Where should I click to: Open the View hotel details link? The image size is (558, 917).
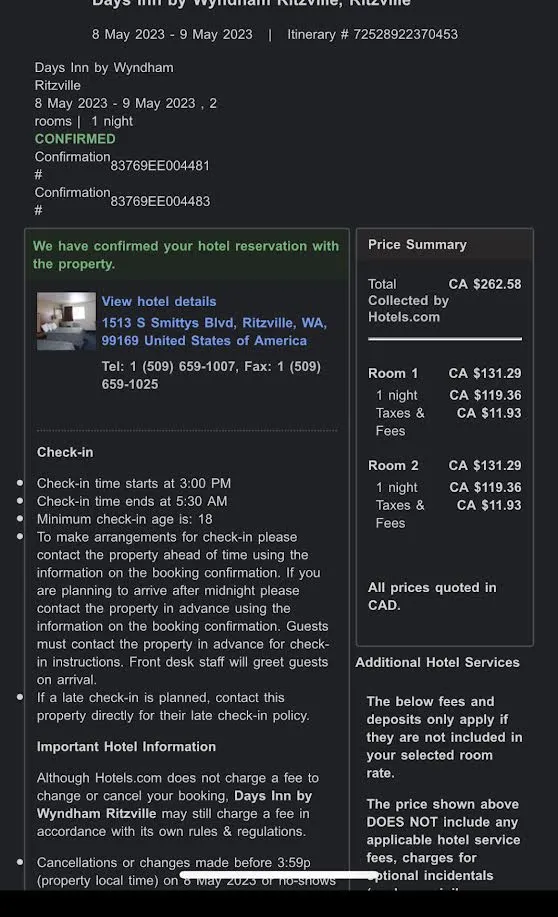coord(159,301)
